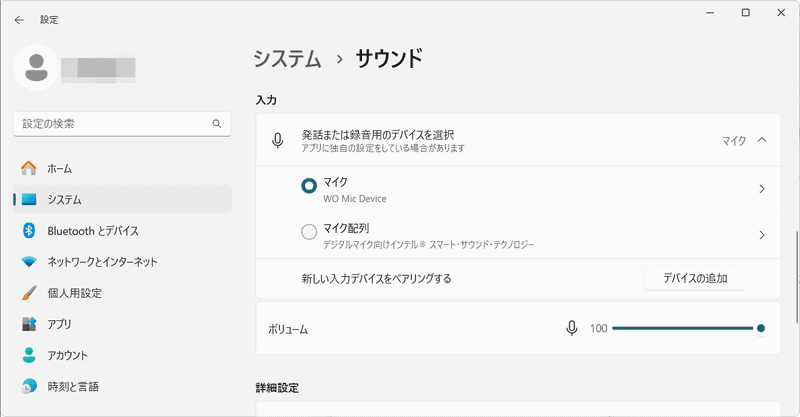
Task: Click the デバイスの追加 button
Action: tap(695, 278)
